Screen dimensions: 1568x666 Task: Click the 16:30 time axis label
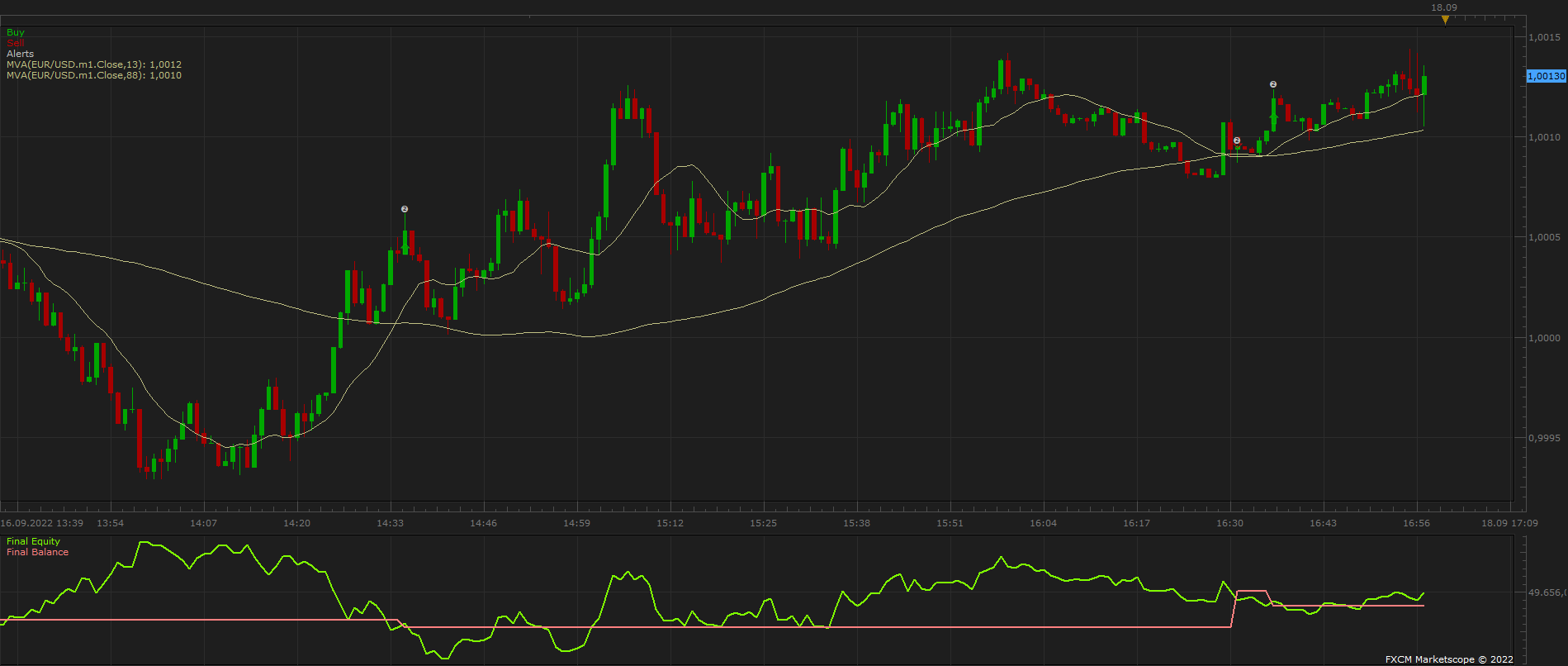1230,523
